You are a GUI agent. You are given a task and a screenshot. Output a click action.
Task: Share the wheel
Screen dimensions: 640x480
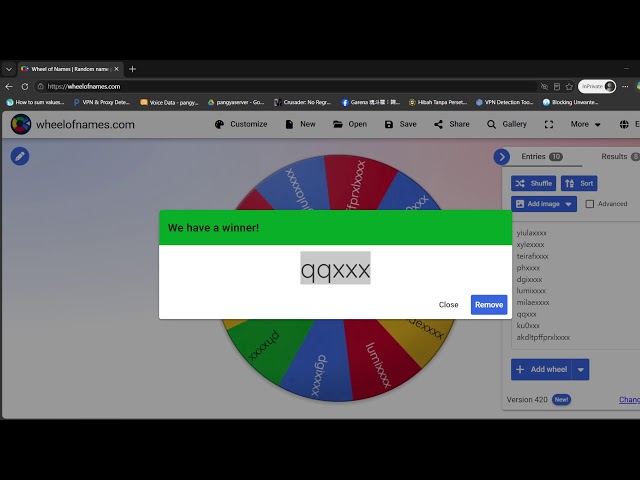click(x=452, y=124)
